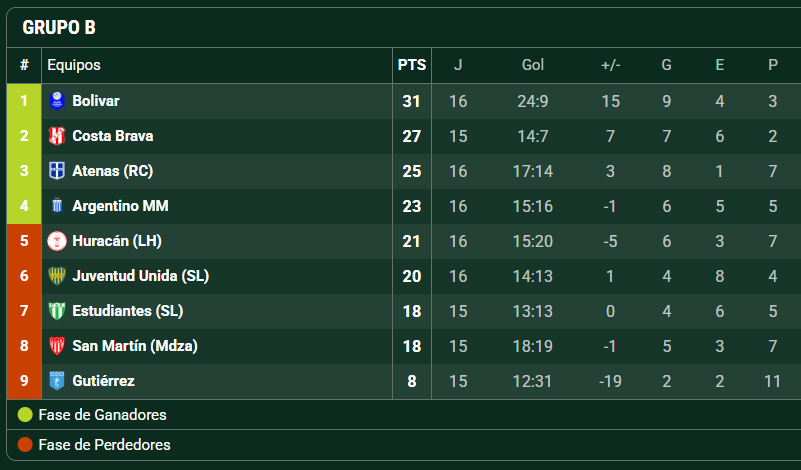The height and width of the screenshot is (470, 801).
Task: Open the Costa Brava team link
Action: point(112,136)
